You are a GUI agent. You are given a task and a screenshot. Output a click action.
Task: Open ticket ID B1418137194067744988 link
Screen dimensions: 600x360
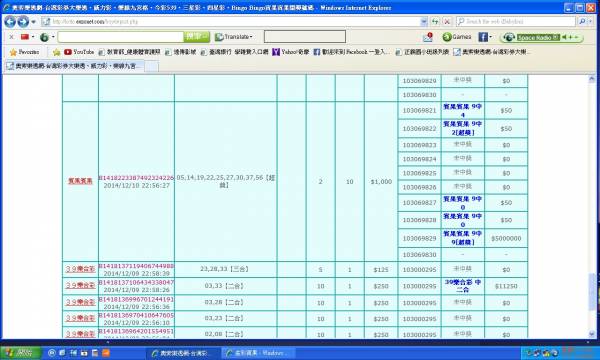[136, 266]
